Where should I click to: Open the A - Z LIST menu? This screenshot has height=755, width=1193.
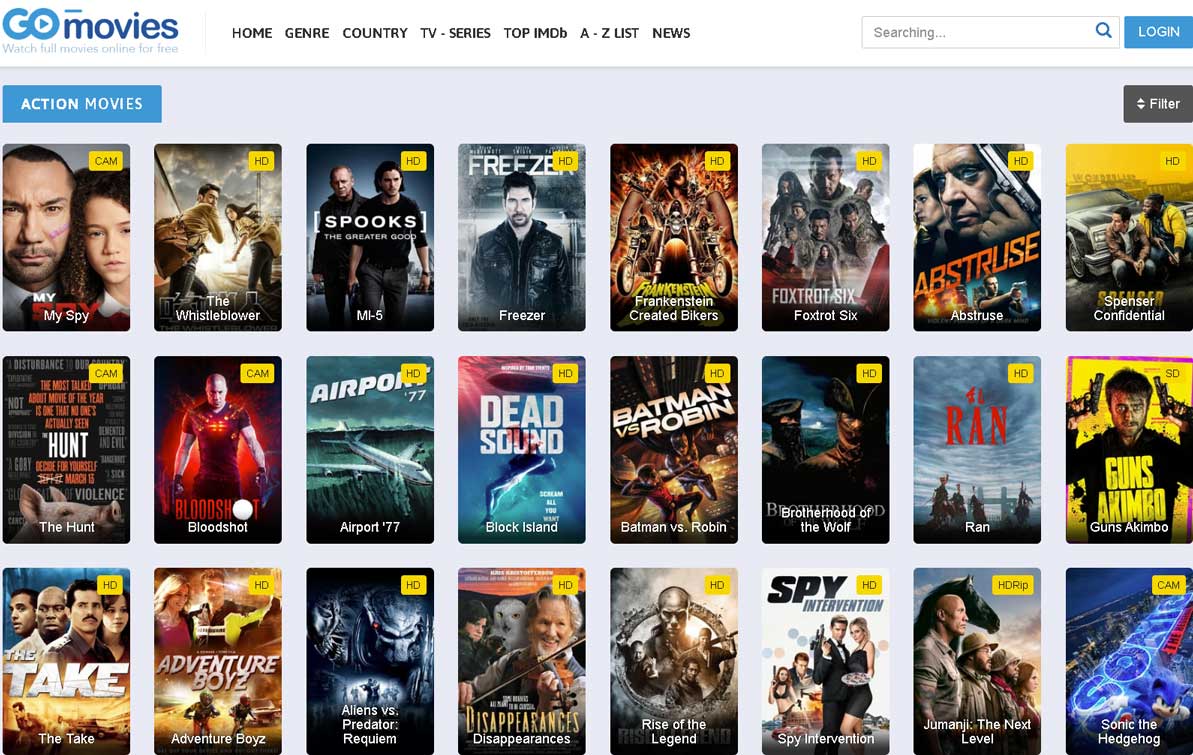click(609, 33)
